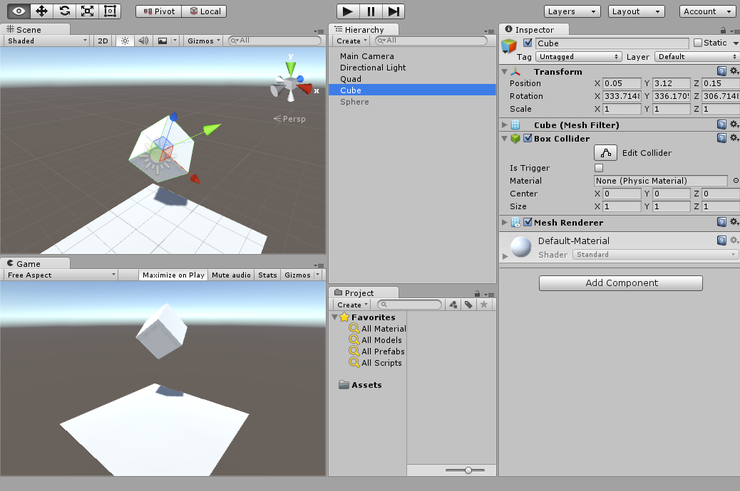Toggle Cube active checkbox

pos(528,42)
